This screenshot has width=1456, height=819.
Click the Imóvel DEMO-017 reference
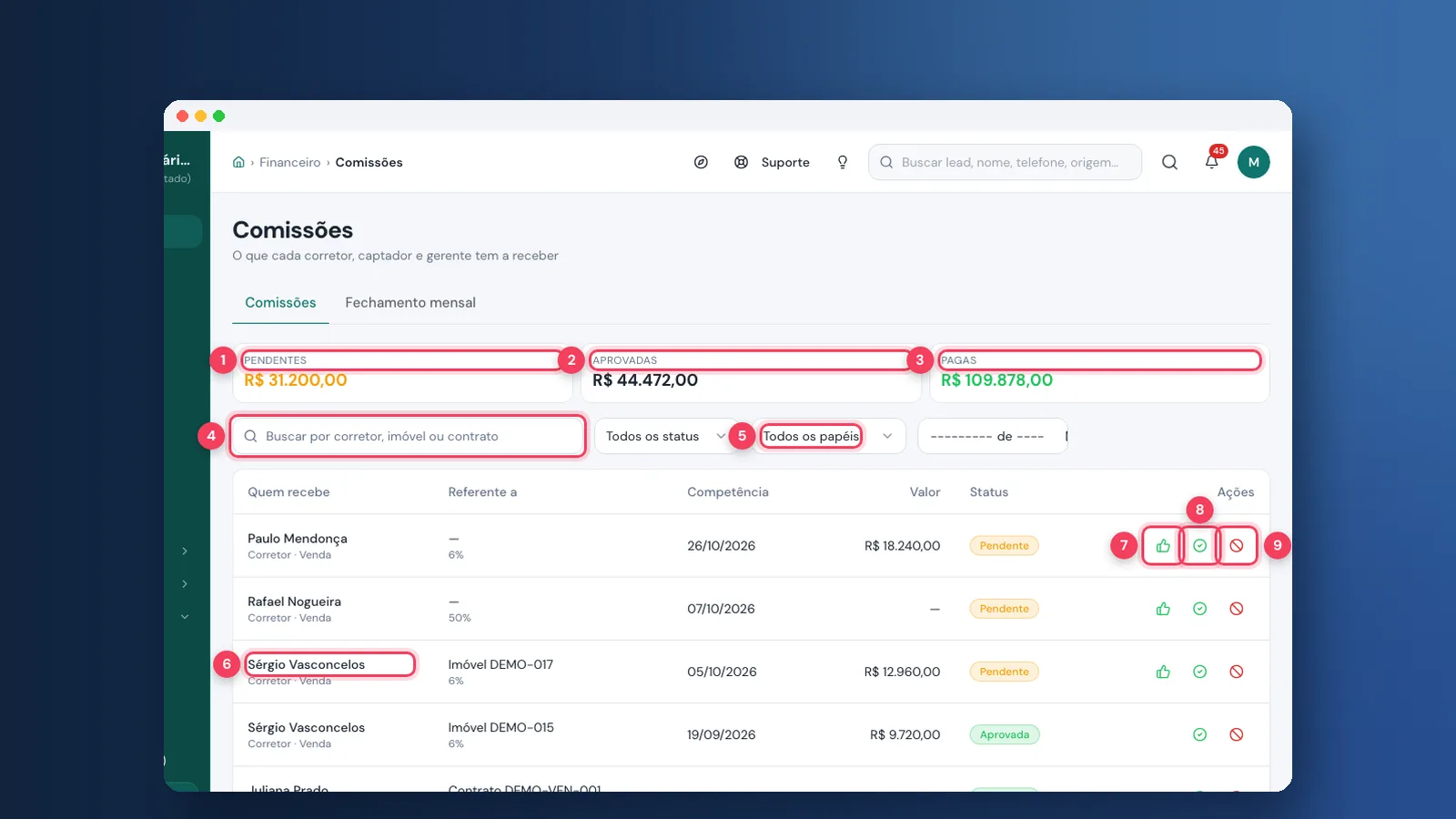pos(500,664)
